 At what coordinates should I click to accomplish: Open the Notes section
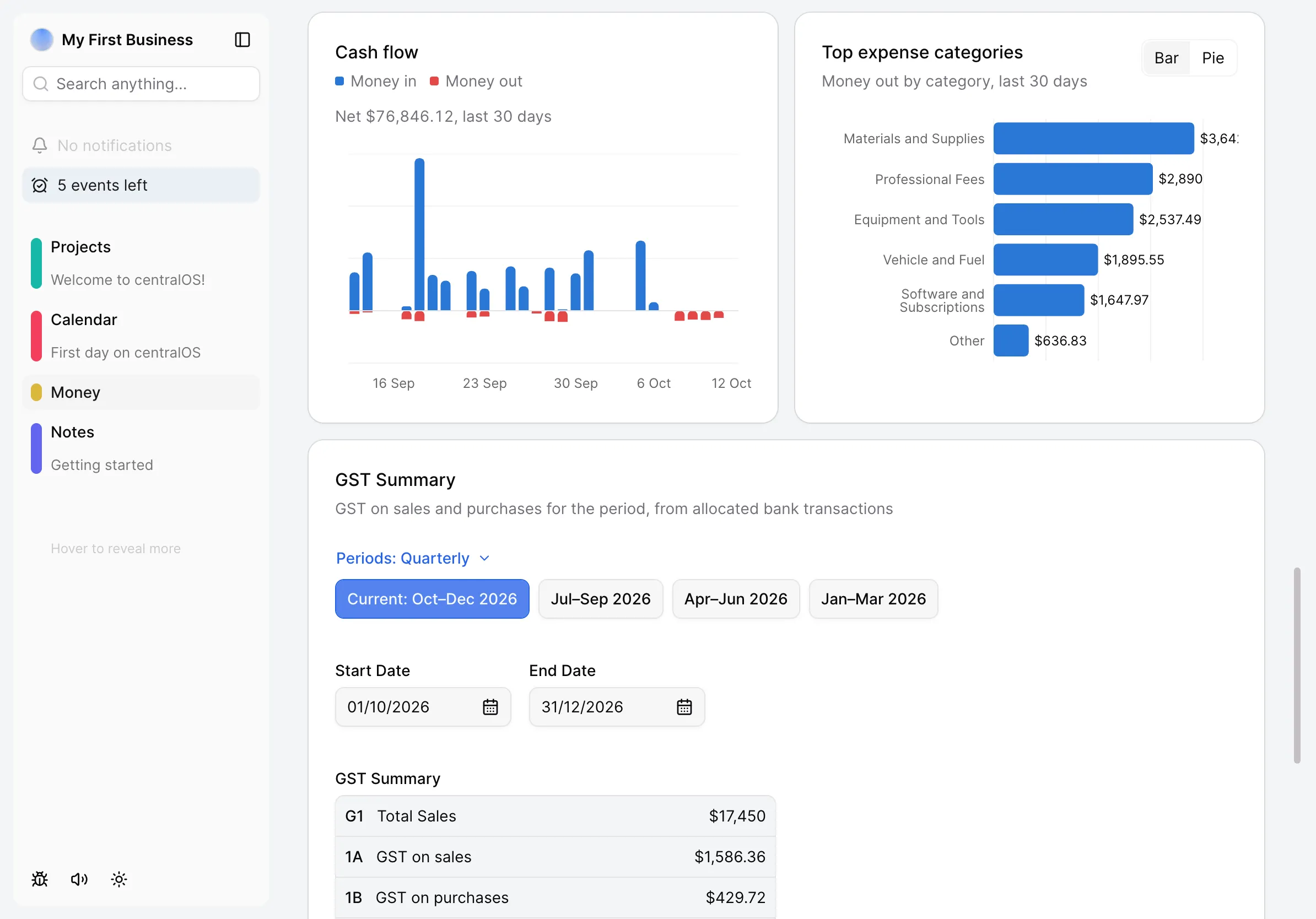[x=72, y=432]
